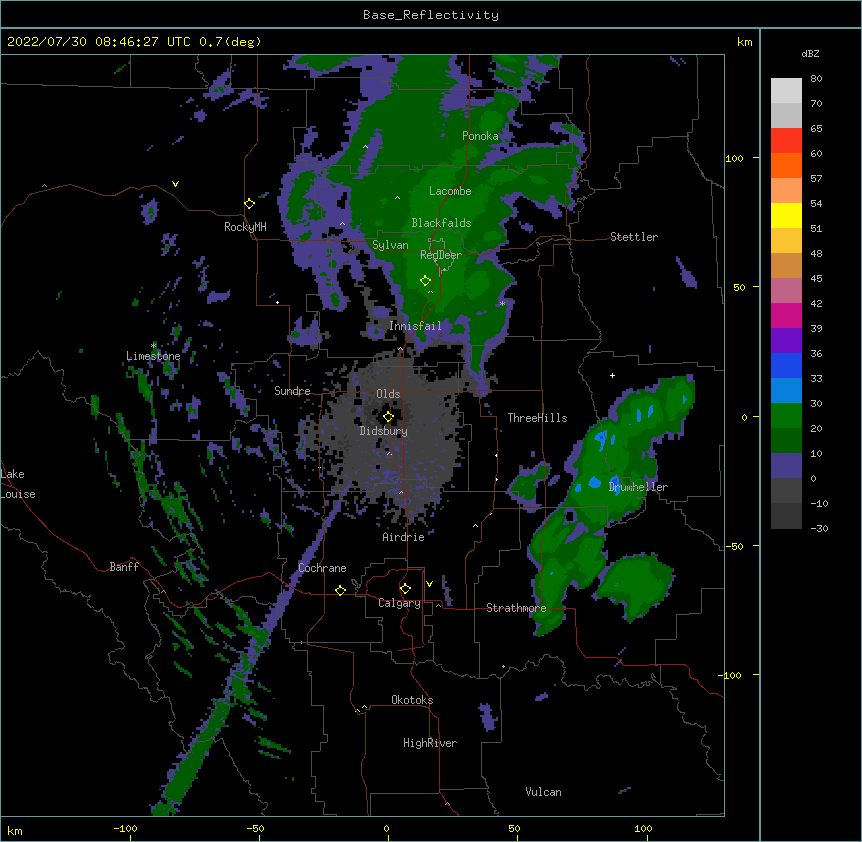Select the RockyMH label
The image size is (862, 842).
(245, 227)
